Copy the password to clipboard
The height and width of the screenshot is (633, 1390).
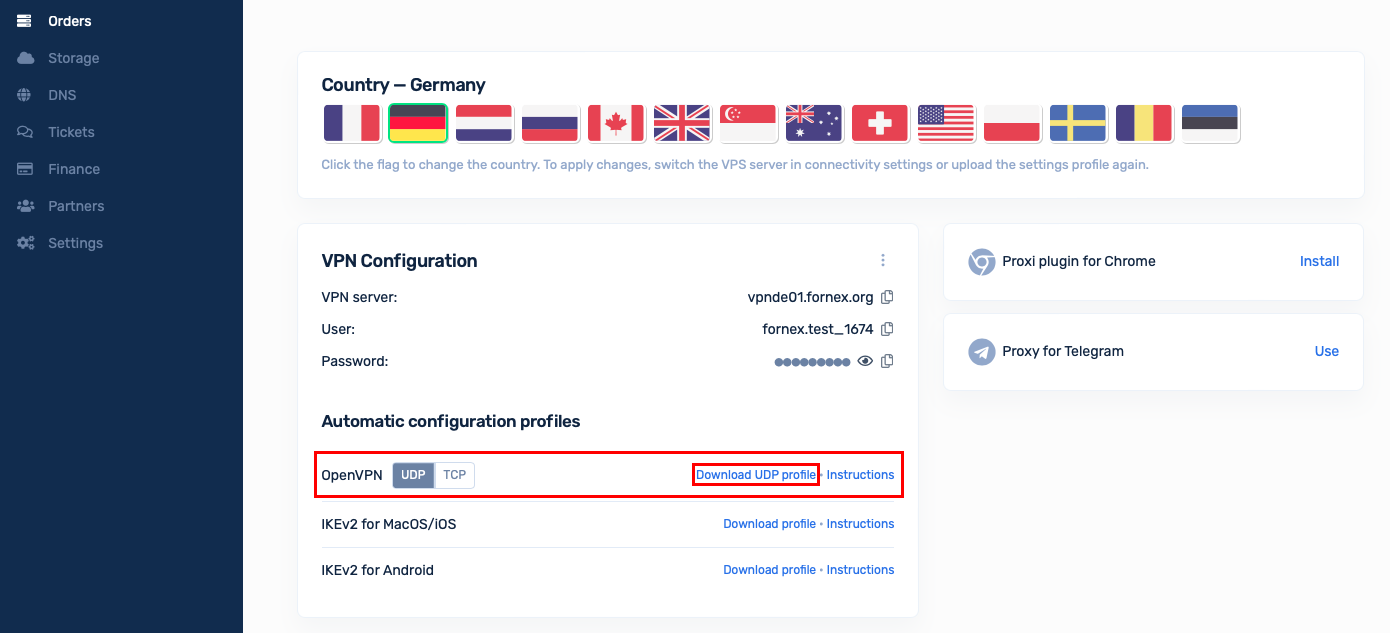(887, 361)
